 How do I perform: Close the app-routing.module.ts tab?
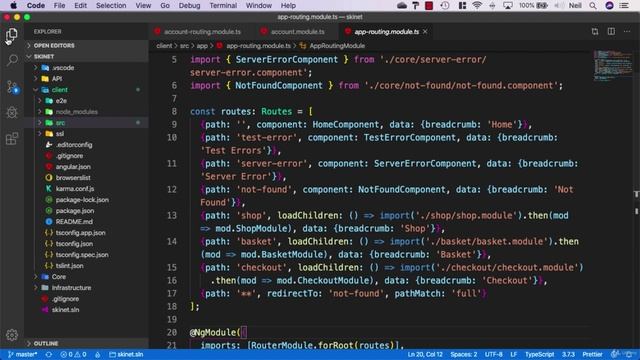(x=425, y=31)
